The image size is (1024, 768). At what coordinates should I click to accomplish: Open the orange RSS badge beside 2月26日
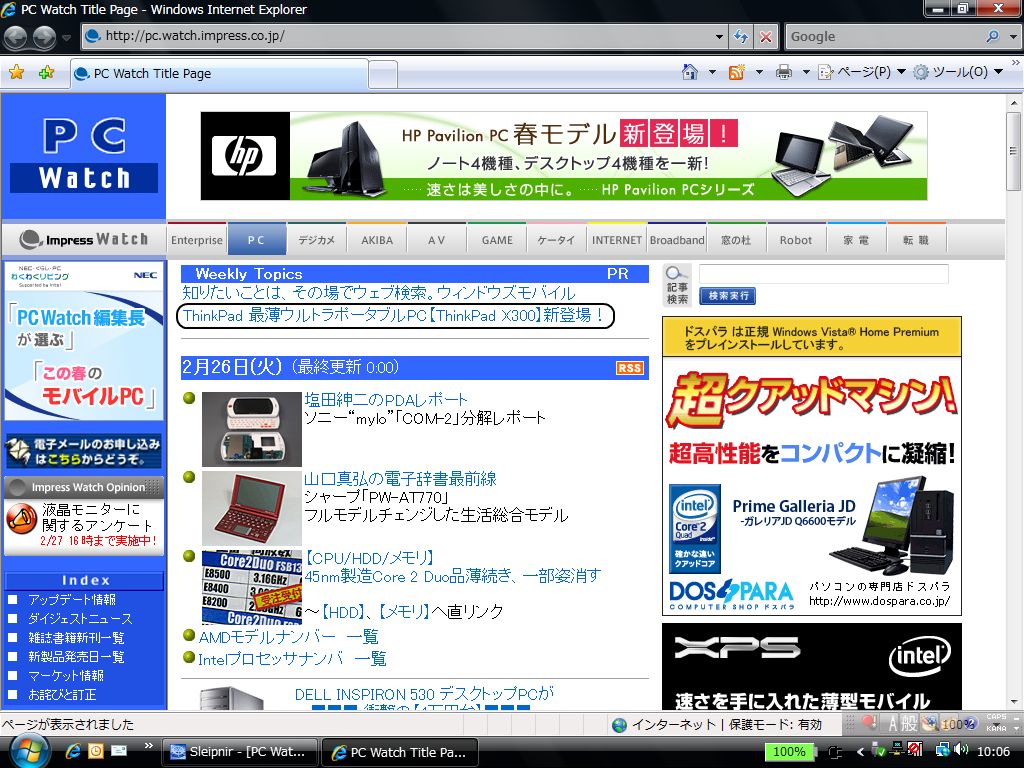[x=630, y=368]
